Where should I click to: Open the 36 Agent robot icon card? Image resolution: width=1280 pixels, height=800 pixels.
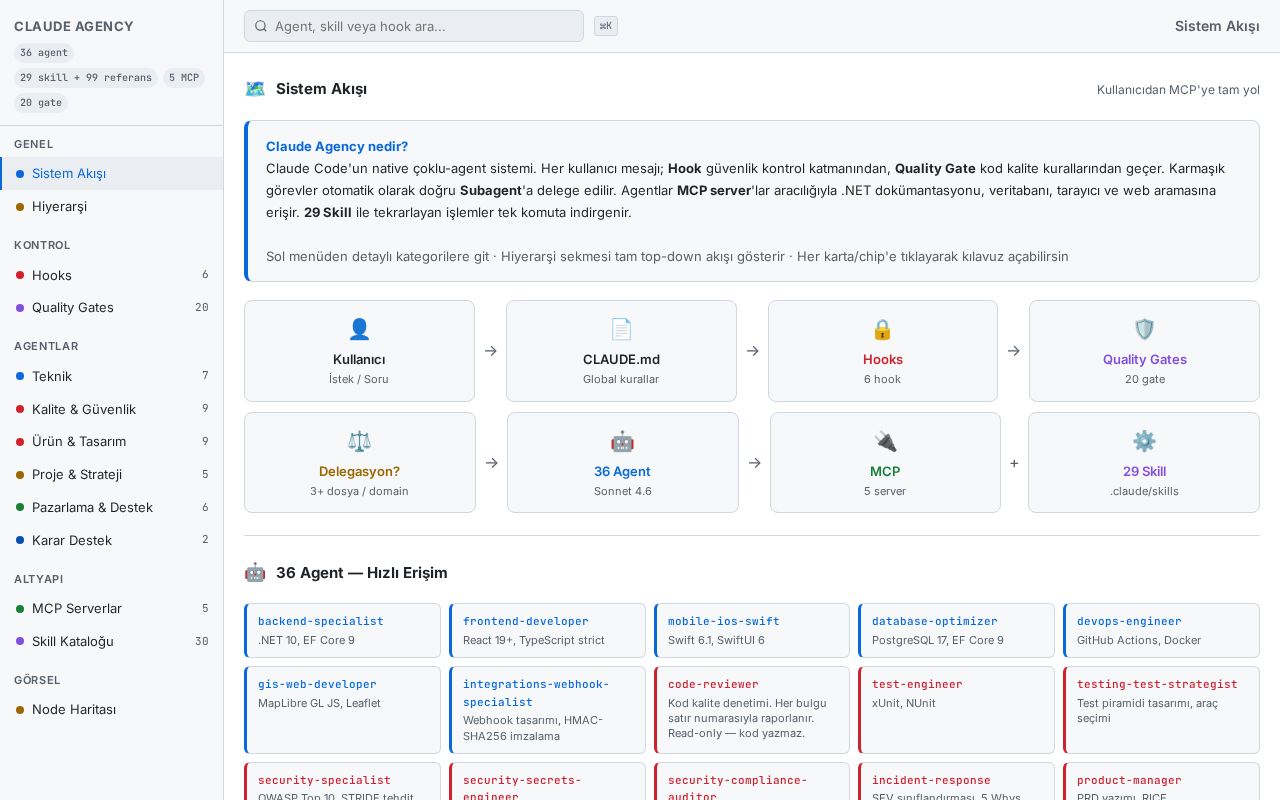pyautogui.click(x=622, y=463)
